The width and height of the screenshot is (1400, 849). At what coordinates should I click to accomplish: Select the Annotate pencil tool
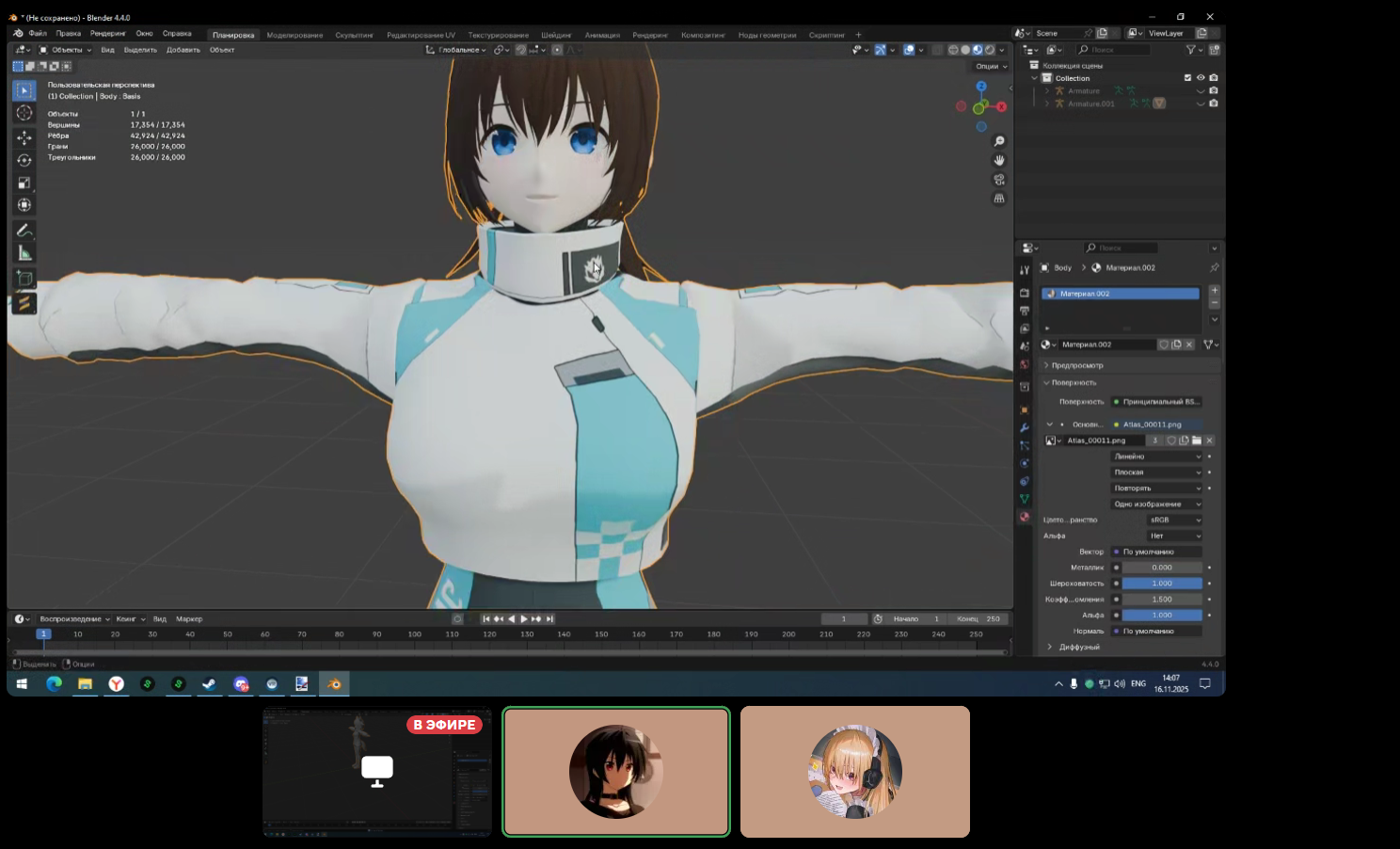point(24,231)
